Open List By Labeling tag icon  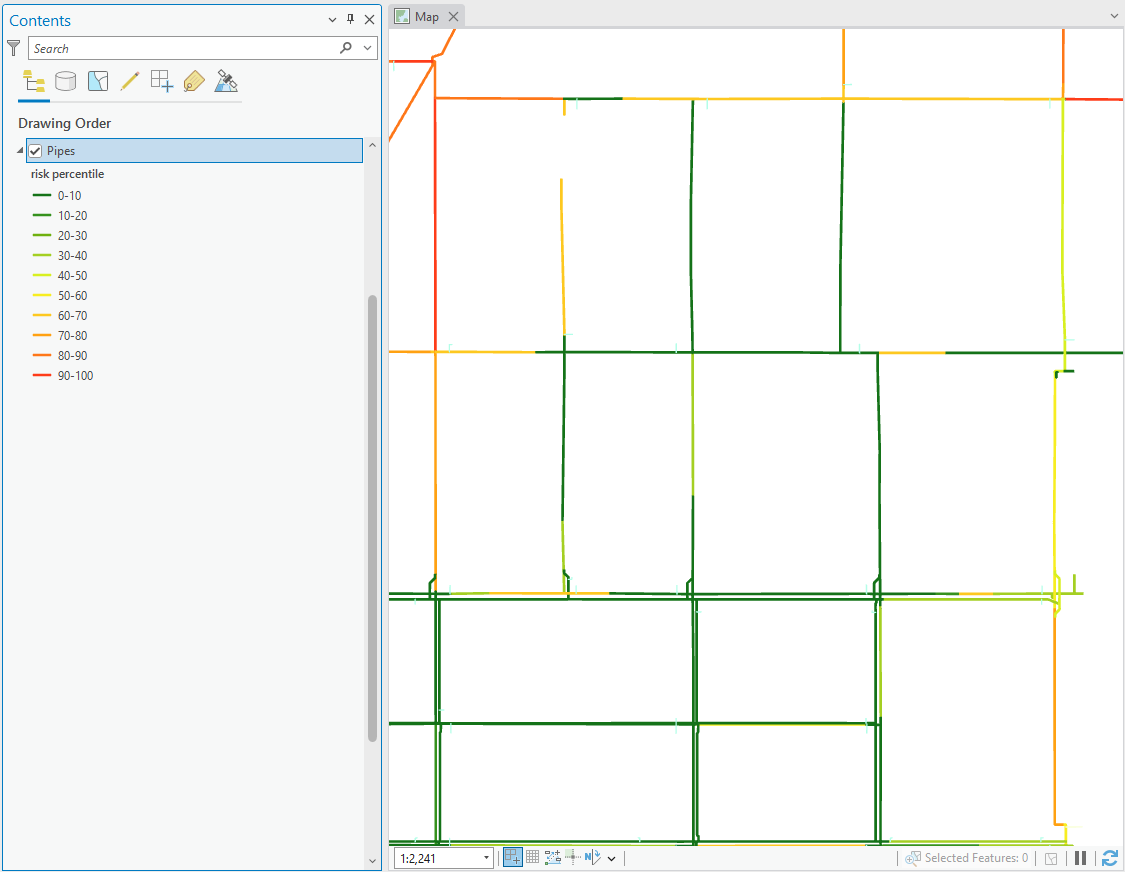194,82
